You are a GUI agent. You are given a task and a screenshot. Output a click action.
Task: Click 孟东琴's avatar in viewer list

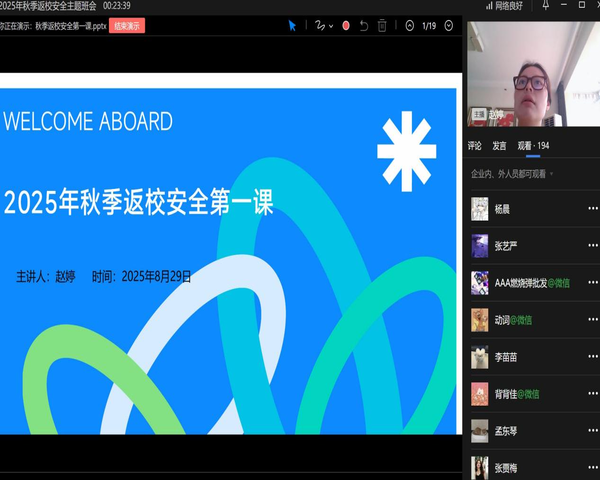tap(480, 430)
